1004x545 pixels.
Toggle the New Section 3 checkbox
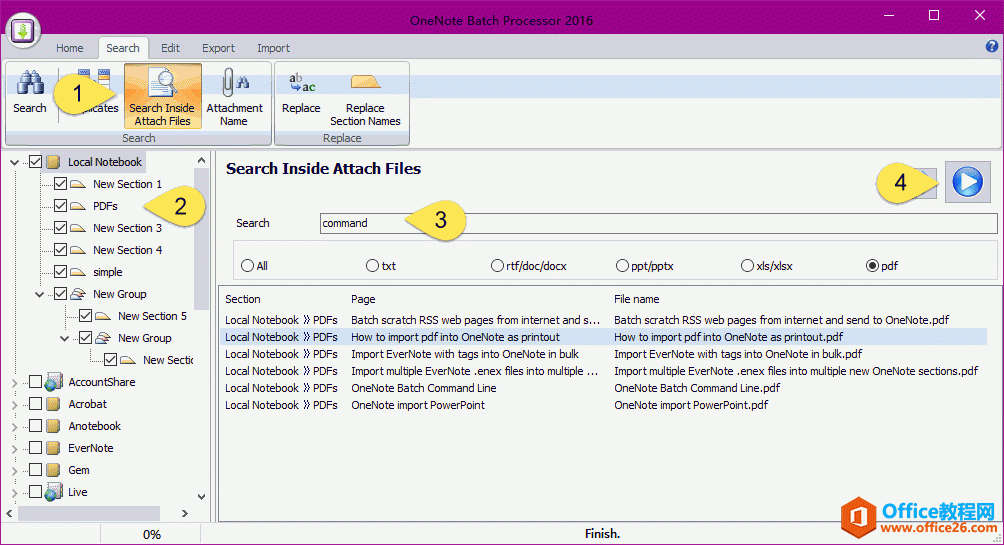coord(60,227)
